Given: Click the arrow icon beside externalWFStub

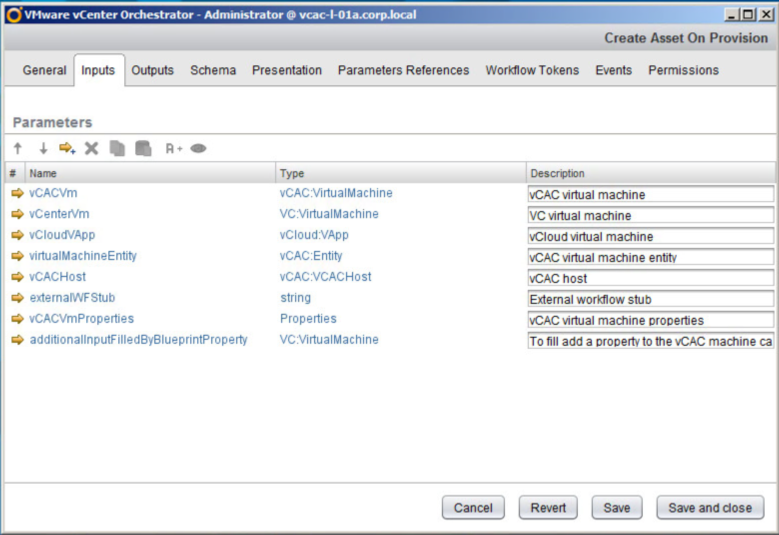Looking at the screenshot, I should pyautogui.click(x=17, y=298).
